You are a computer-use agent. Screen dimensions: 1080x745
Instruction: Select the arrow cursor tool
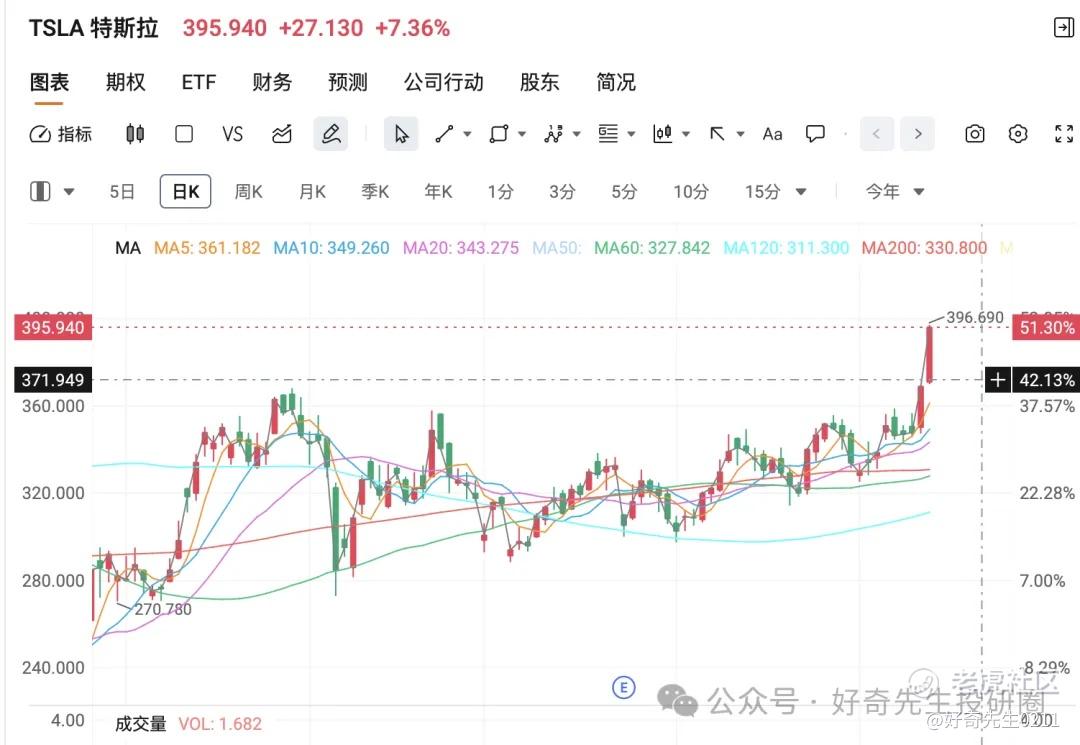tap(401, 134)
